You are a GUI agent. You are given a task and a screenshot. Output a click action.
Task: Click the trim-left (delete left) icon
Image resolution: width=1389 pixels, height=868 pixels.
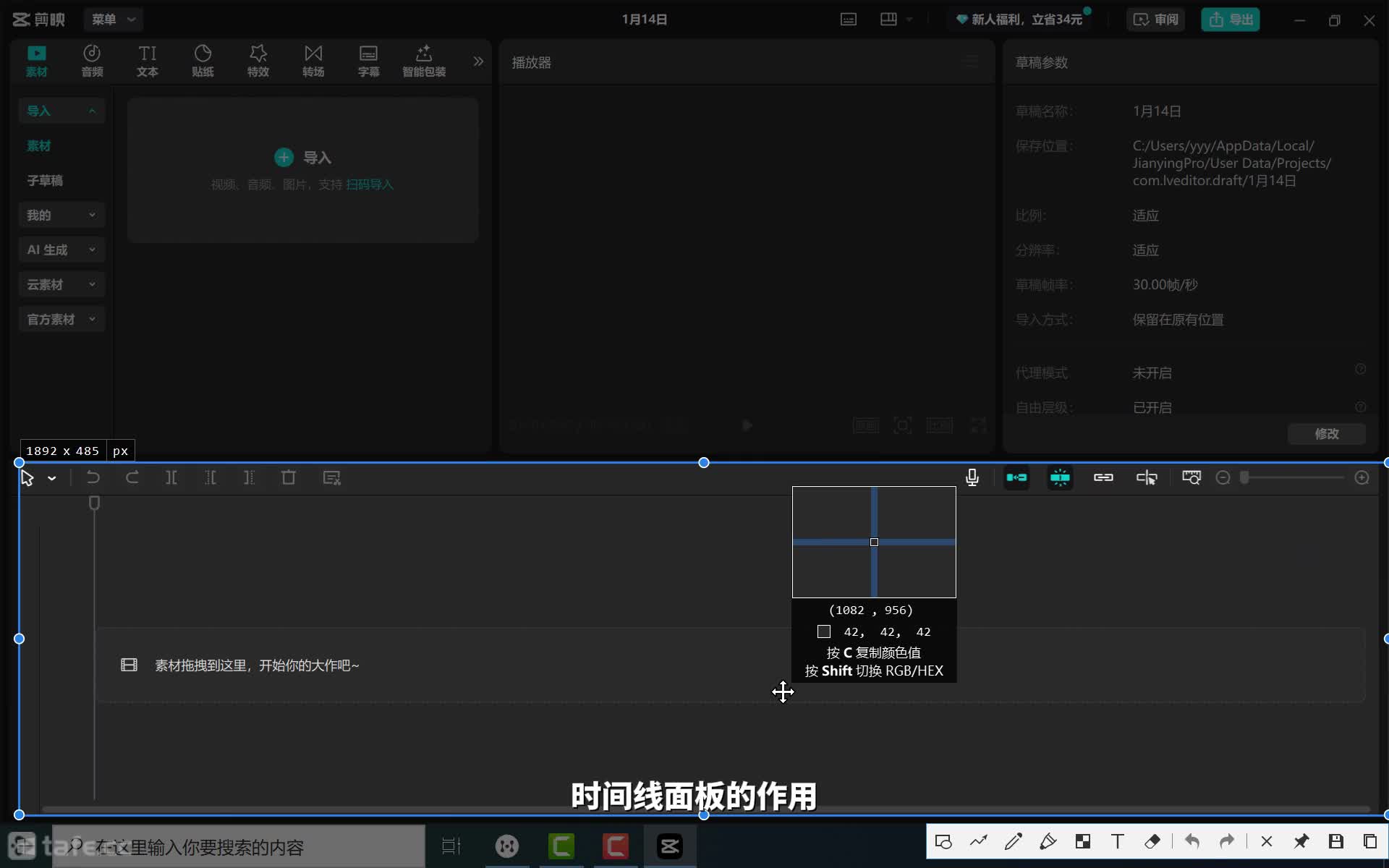(211, 477)
